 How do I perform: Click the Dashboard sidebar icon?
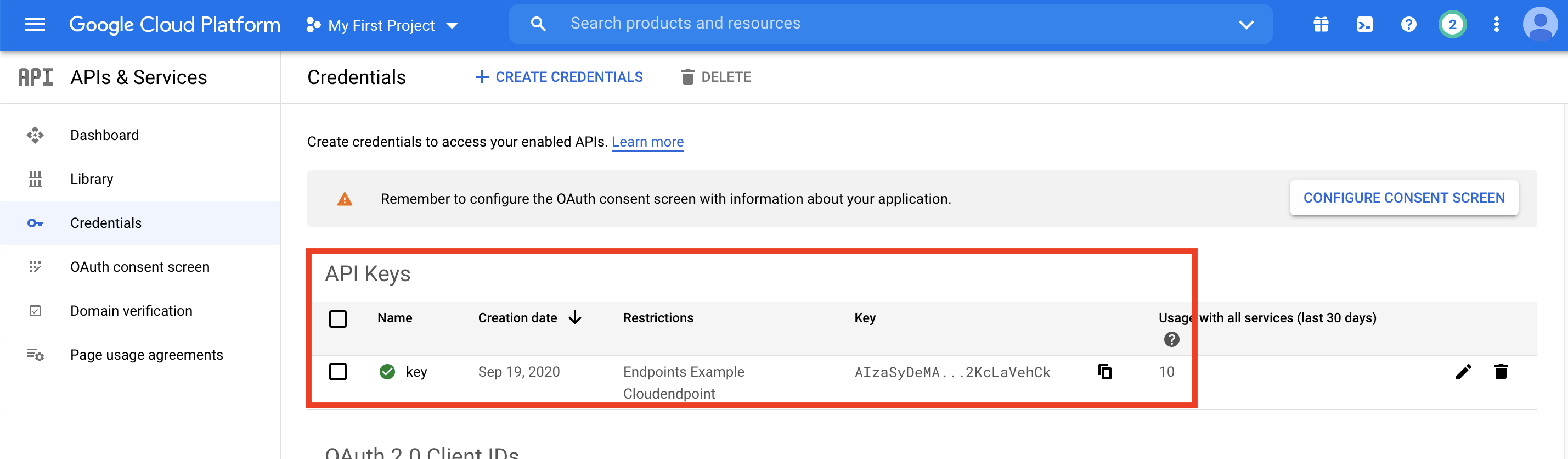[35, 135]
